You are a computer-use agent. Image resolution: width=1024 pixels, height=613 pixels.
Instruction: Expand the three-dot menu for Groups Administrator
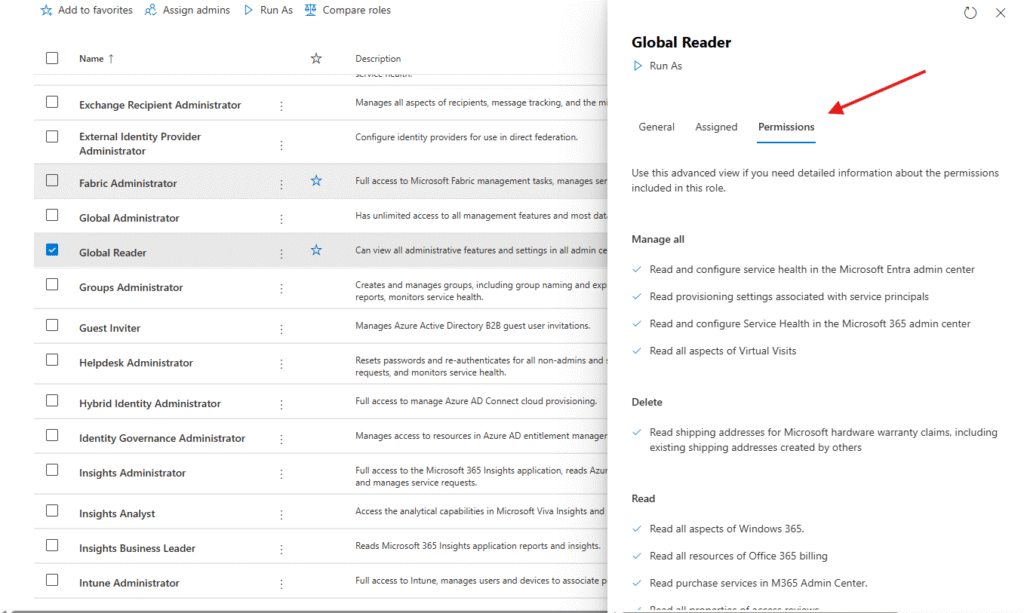(281, 289)
